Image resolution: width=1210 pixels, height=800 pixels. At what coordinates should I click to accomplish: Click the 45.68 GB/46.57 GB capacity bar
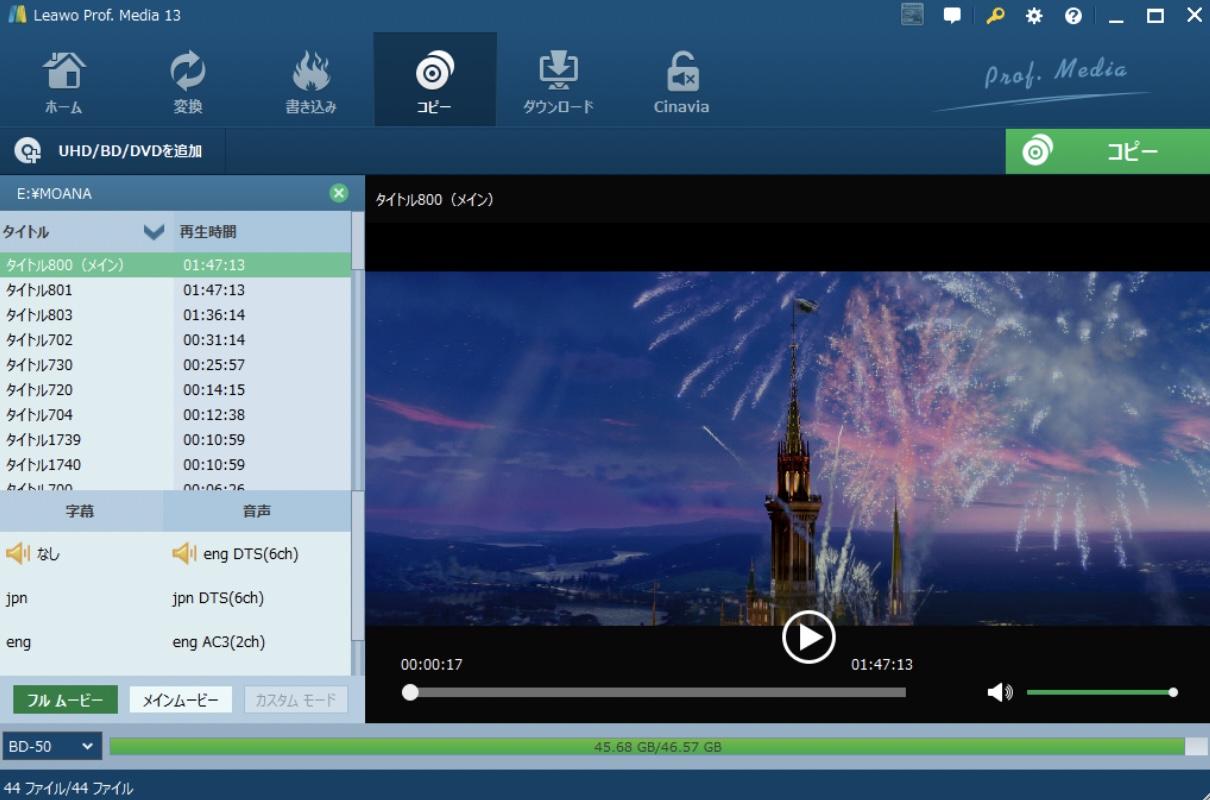[658, 746]
